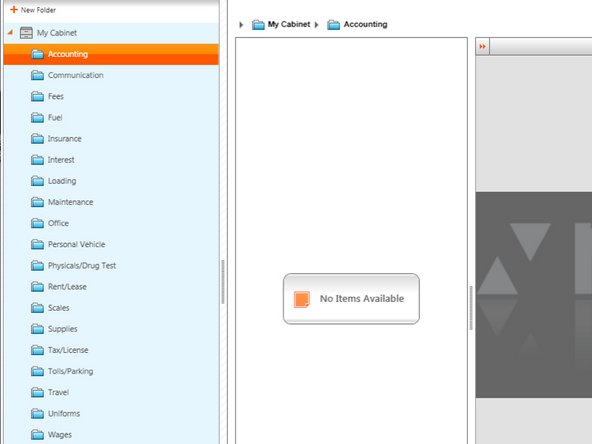Click the New Folder button label
592x444 pixels.
[x=38, y=10]
